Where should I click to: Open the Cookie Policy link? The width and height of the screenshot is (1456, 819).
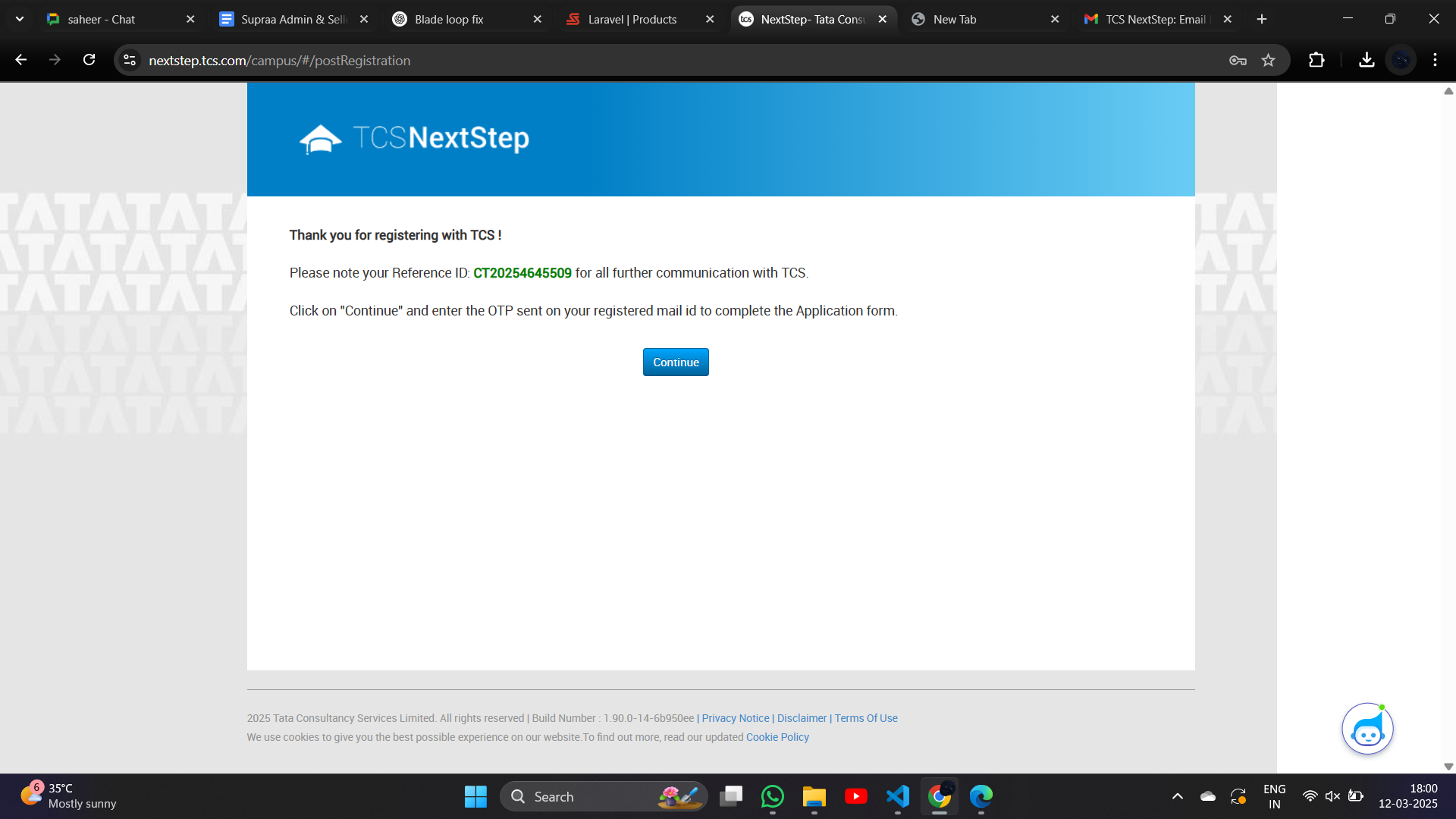(777, 737)
